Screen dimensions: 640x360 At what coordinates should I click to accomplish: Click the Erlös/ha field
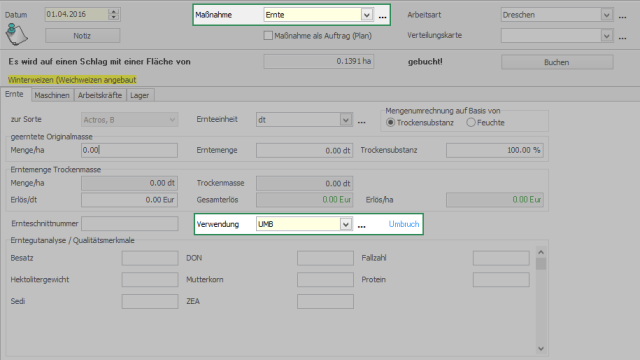495,200
